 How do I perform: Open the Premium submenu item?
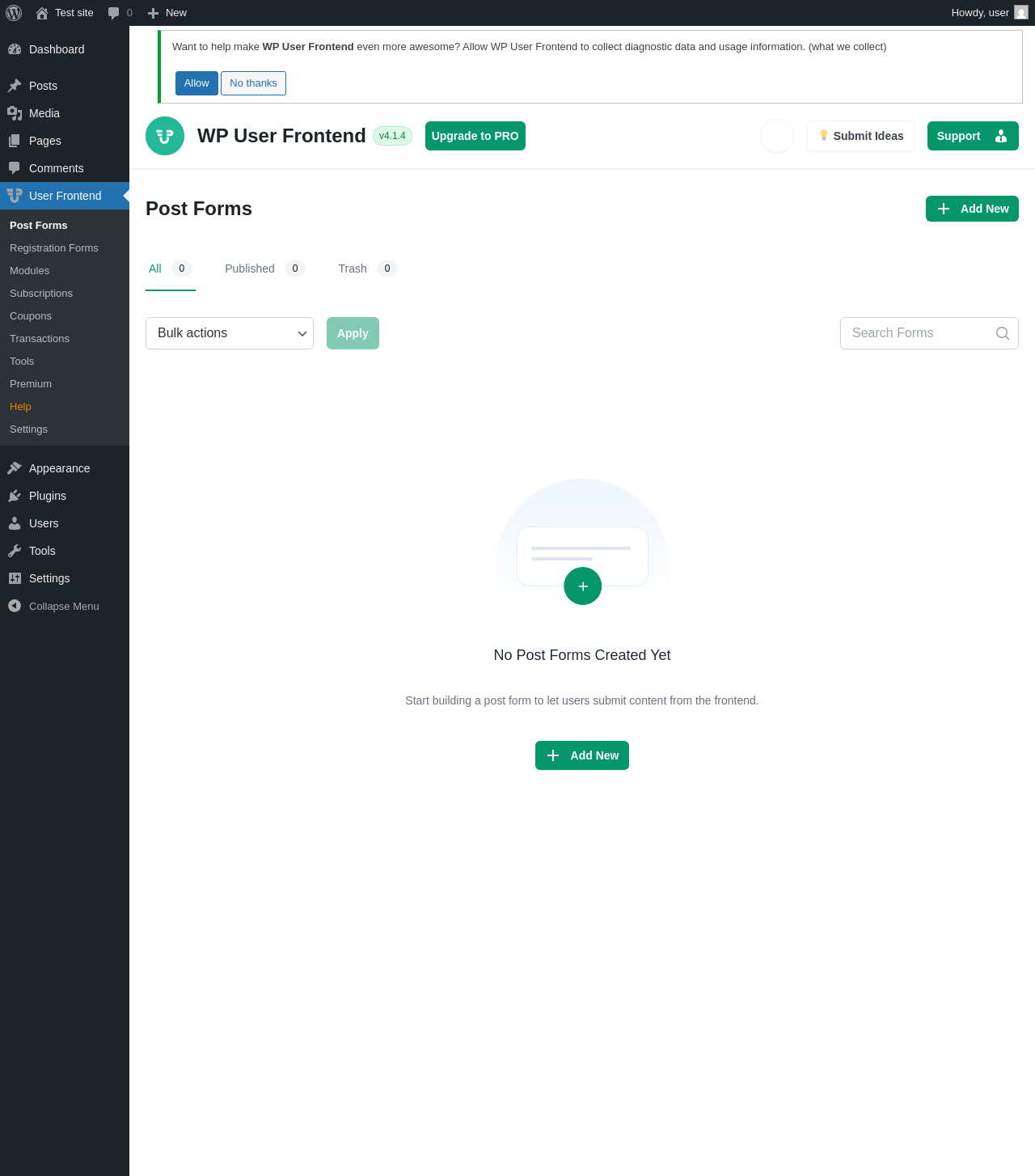(x=31, y=384)
